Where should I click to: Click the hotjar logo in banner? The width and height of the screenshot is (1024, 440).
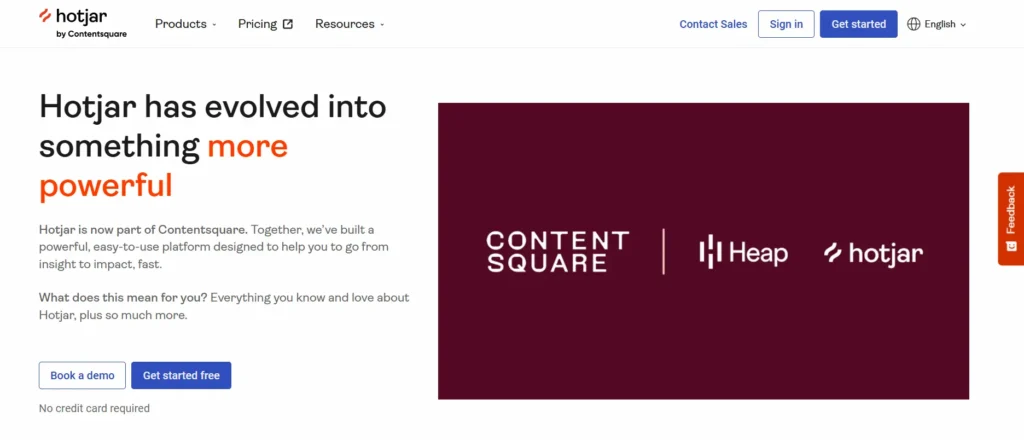pyautogui.click(x=873, y=253)
